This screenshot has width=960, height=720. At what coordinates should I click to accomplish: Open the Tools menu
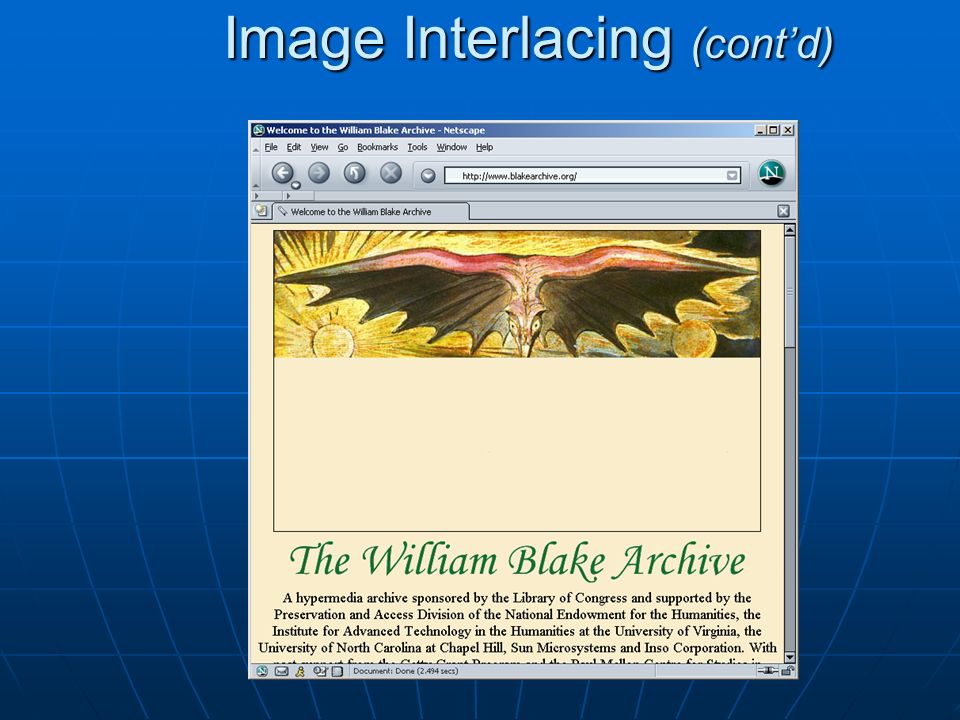(417, 147)
